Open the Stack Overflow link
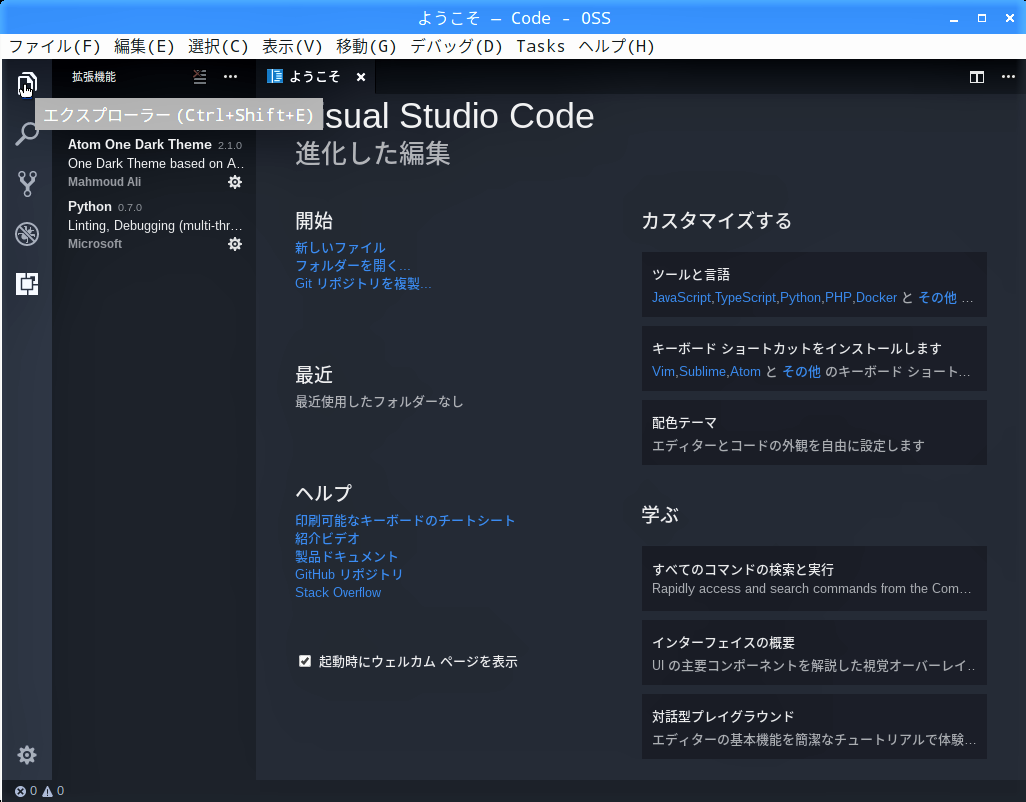 click(x=338, y=593)
